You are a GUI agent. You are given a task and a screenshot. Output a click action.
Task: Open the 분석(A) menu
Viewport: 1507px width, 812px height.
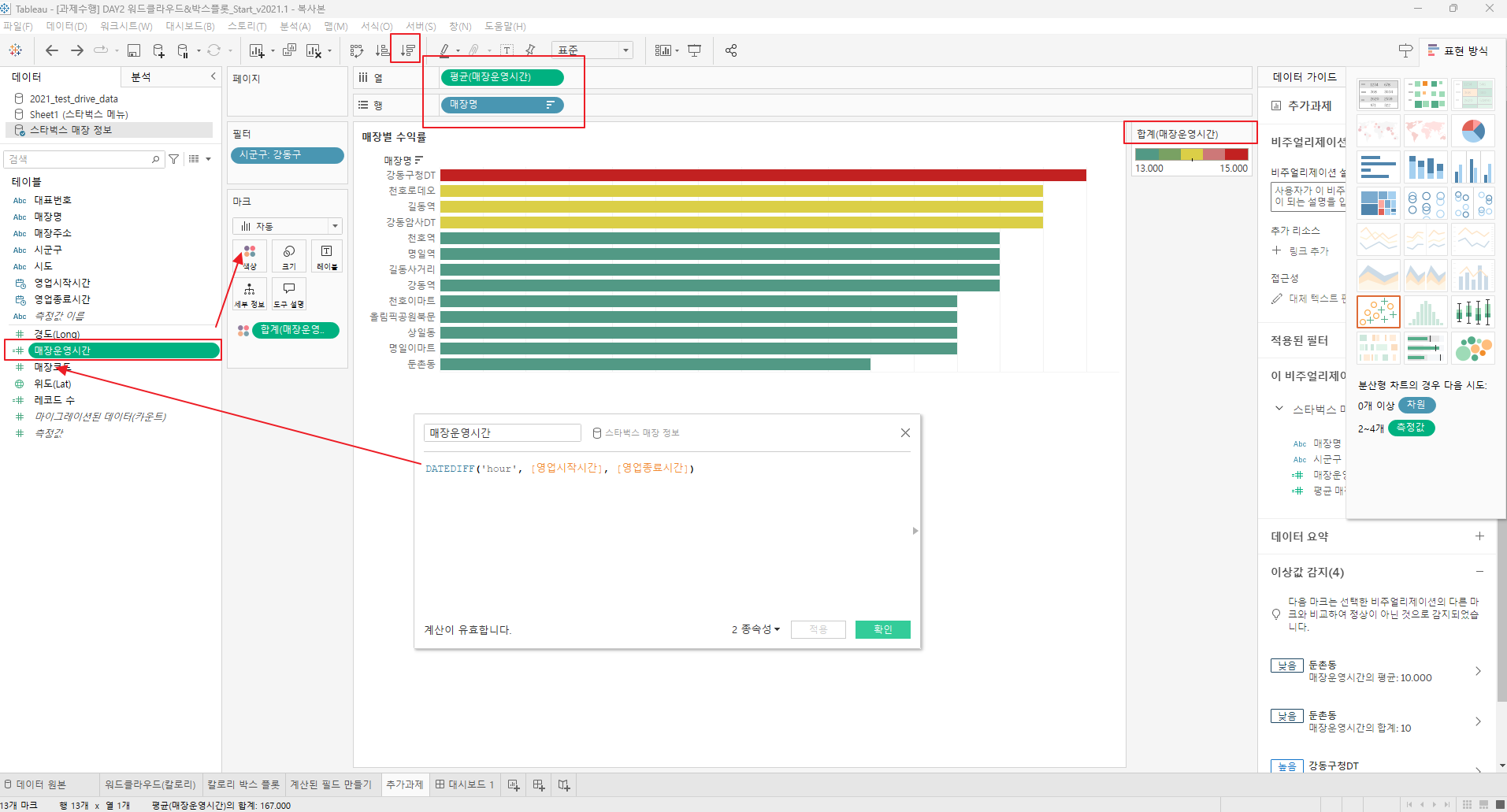point(295,26)
